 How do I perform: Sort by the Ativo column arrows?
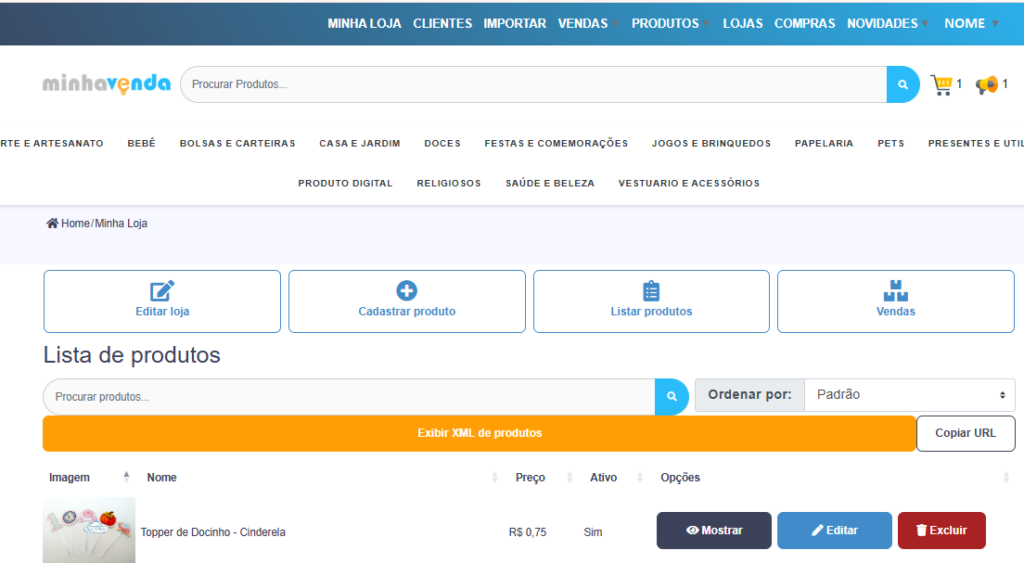[x=640, y=477]
